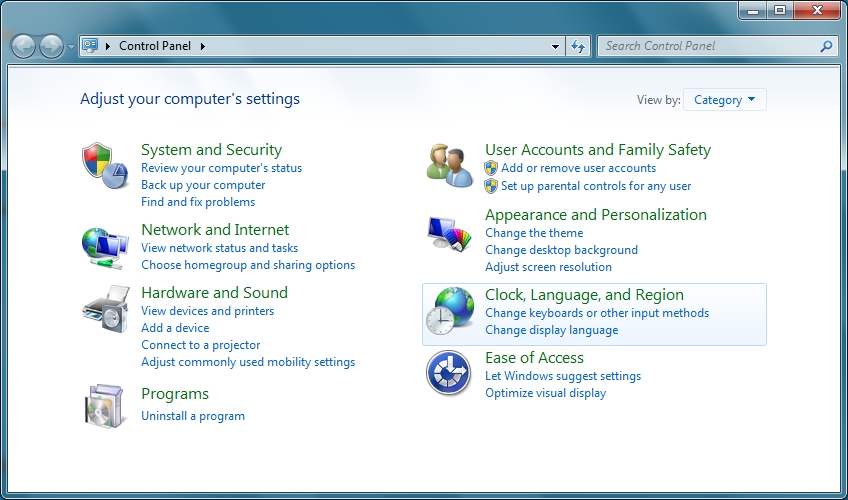The width and height of the screenshot is (848, 500).
Task: Click the Control Panel breadcrumb text
Action: 155,46
